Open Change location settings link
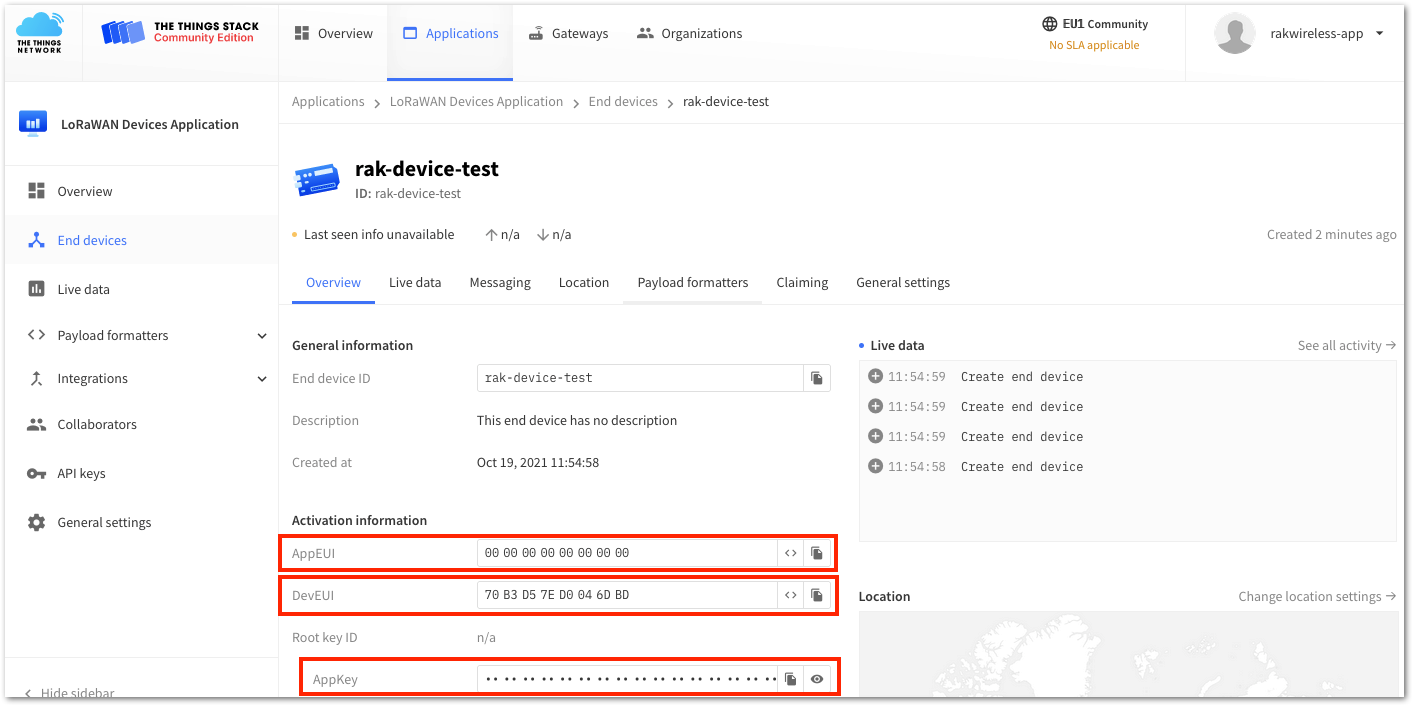 1317,596
